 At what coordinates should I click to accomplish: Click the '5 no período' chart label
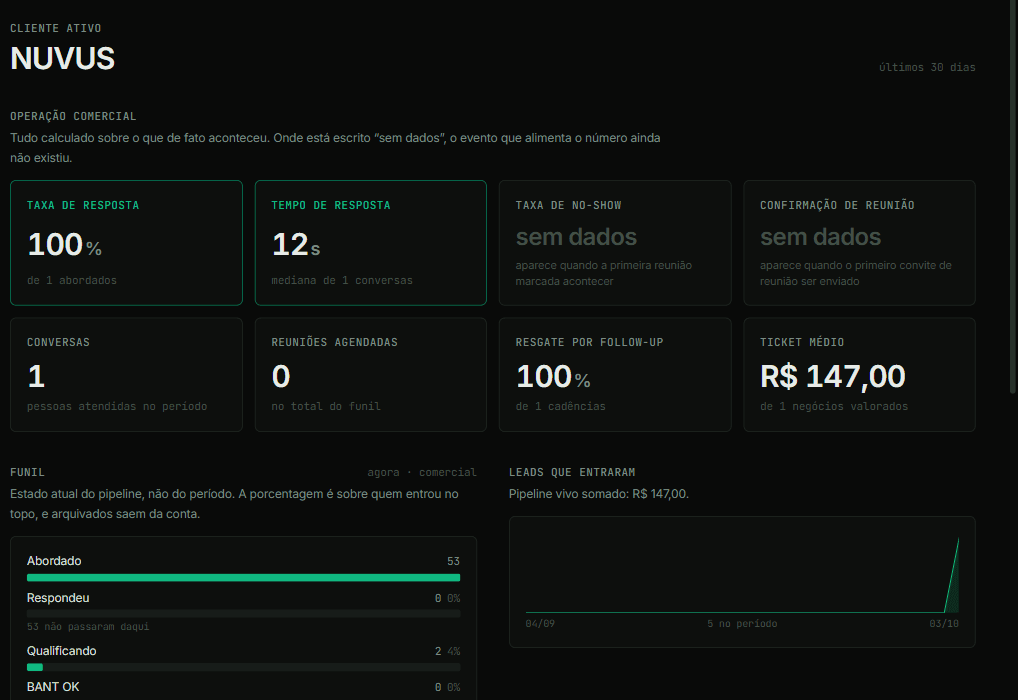click(x=742, y=623)
